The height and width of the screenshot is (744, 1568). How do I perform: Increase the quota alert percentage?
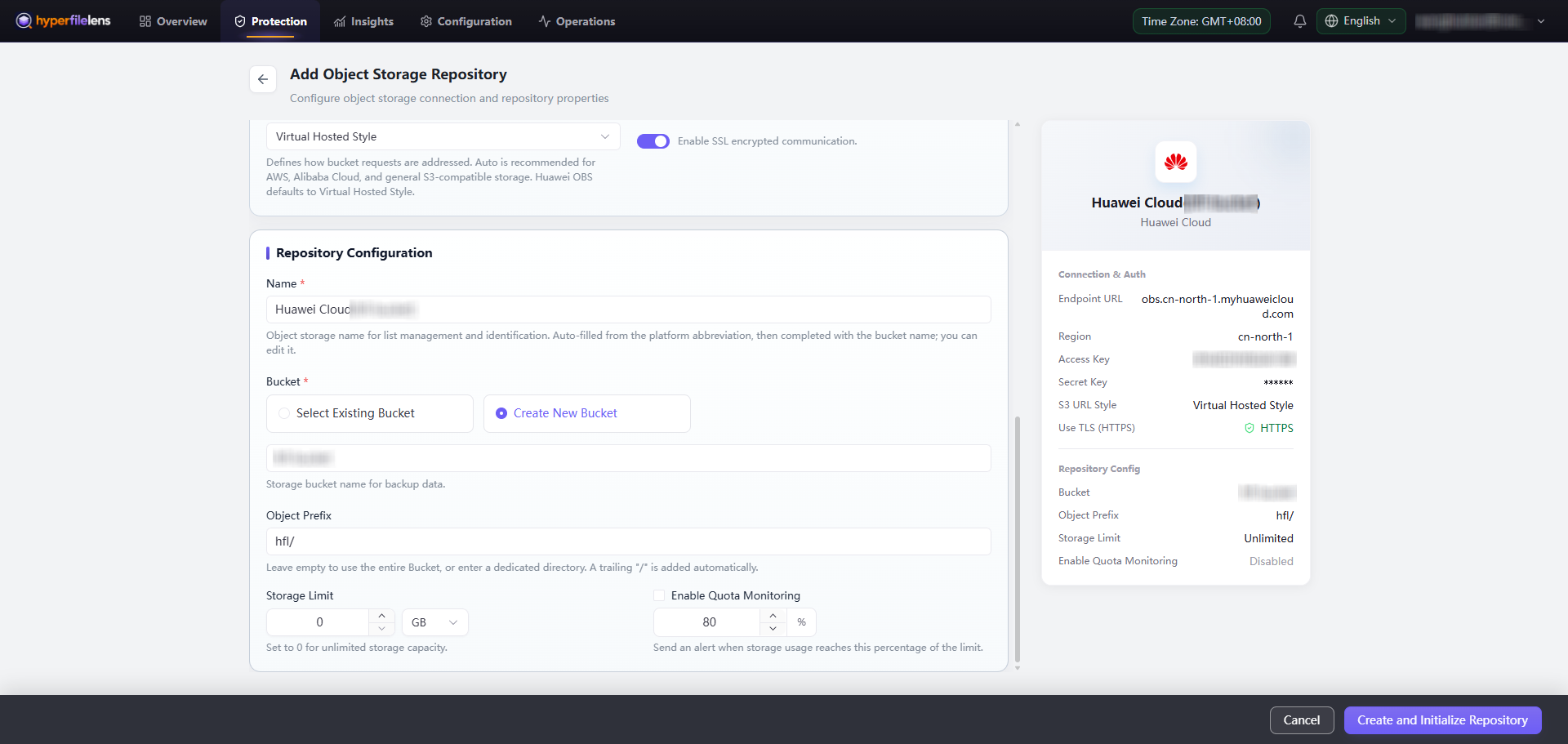pos(773,616)
